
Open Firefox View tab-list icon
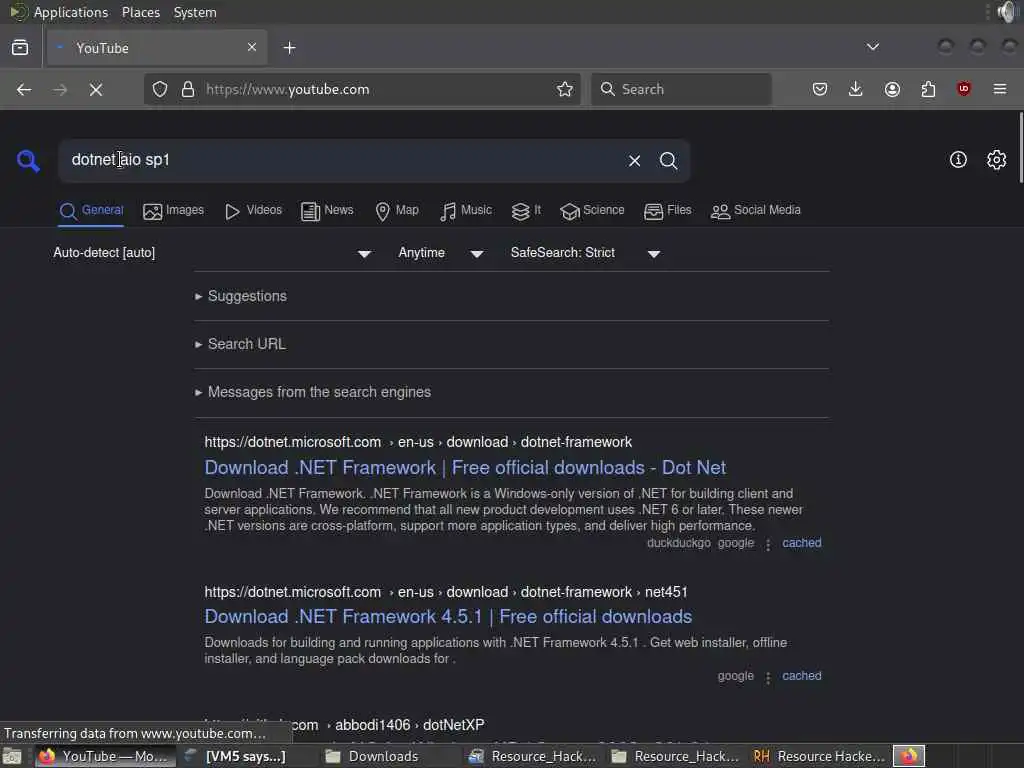(20, 48)
